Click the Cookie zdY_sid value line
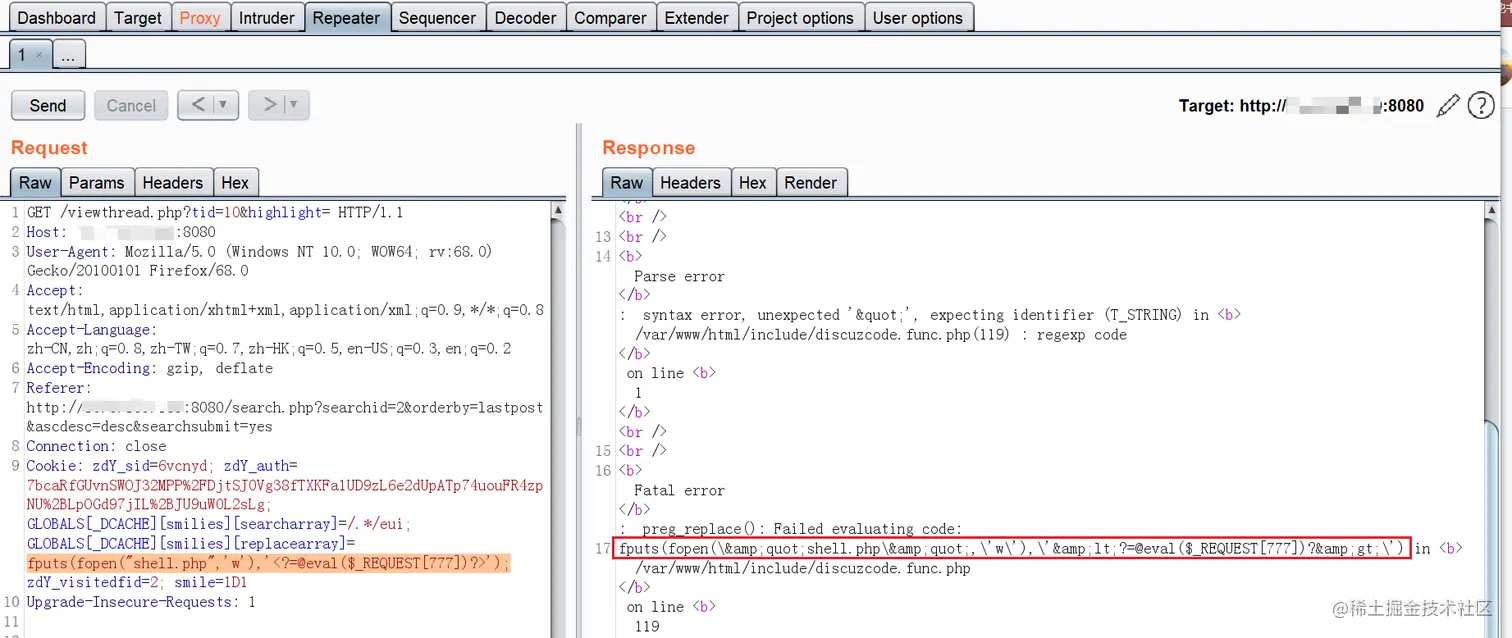Viewport: 1512px width, 638px height. pyautogui.click(x=162, y=465)
